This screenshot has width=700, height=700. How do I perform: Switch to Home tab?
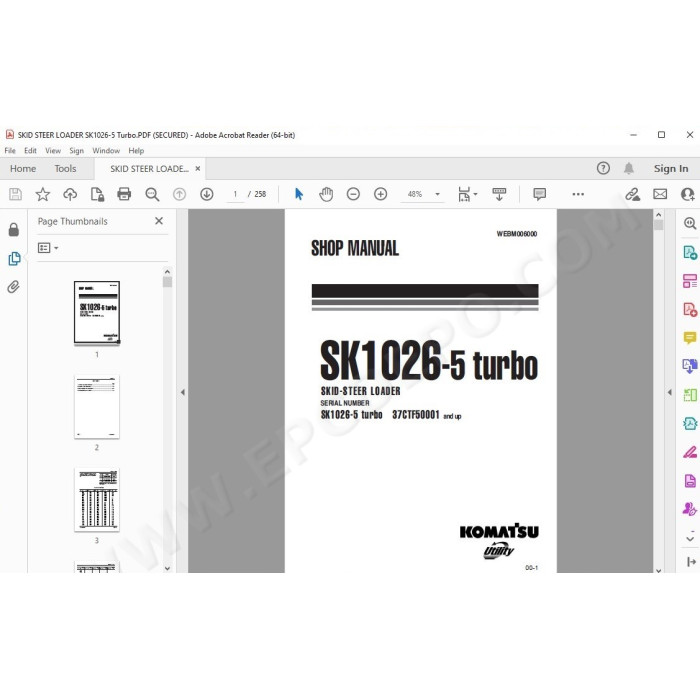tap(23, 169)
